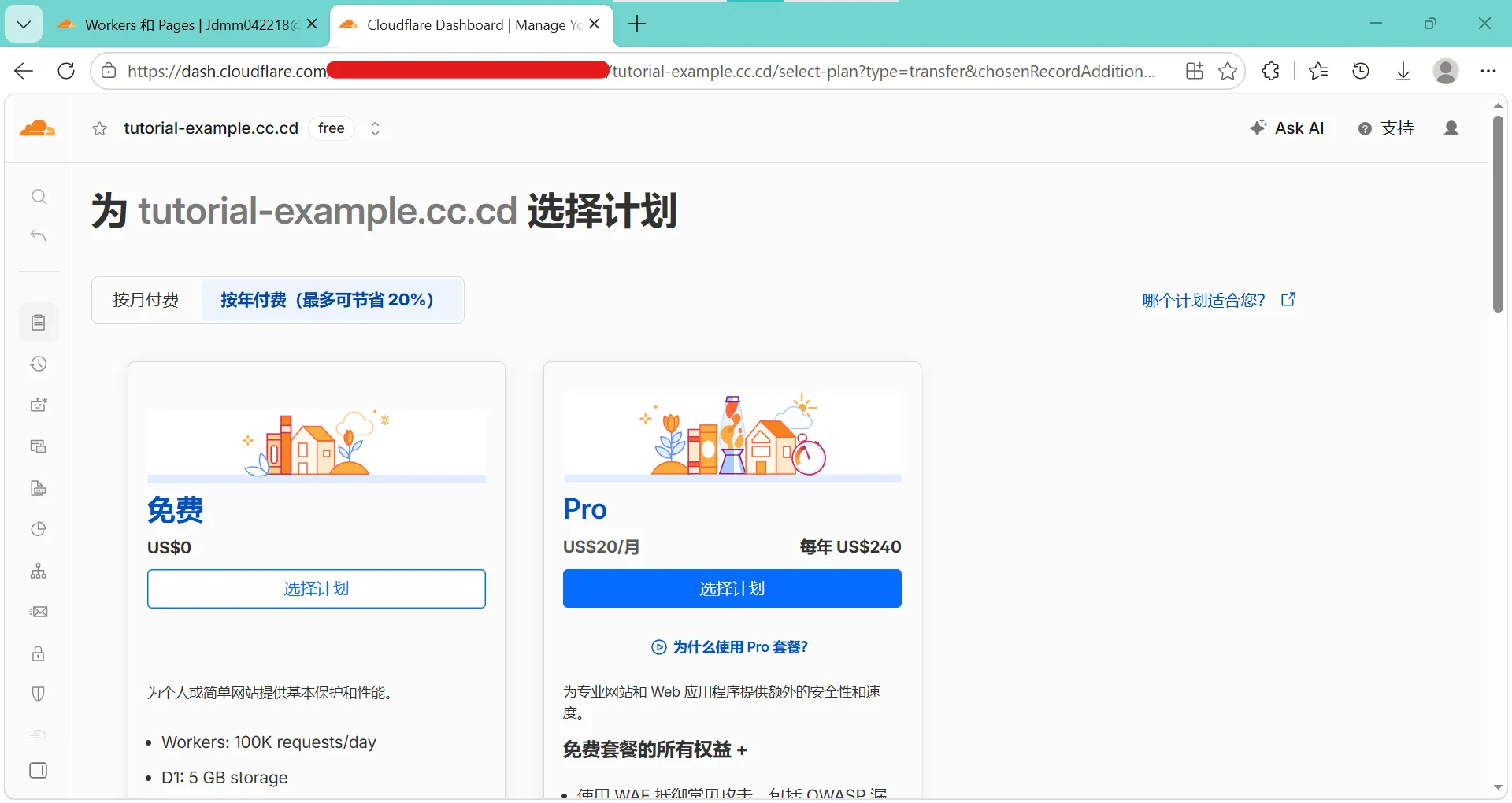
Task: Select the 按月付费 monthly billing option
Action: [x=146, y=300]
